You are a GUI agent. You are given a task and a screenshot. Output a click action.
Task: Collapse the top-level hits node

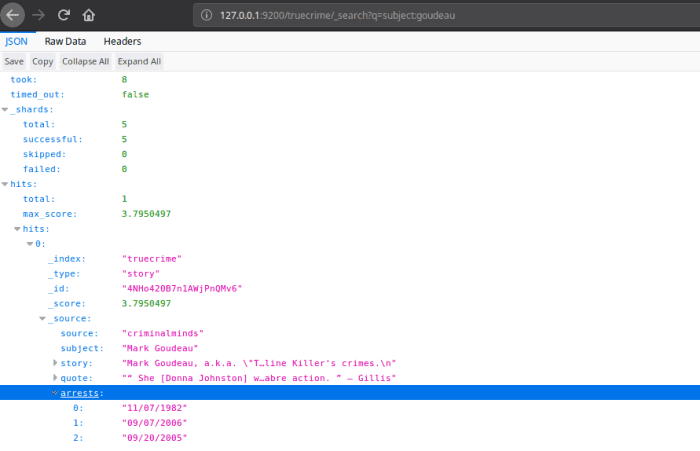pos(5,184)
